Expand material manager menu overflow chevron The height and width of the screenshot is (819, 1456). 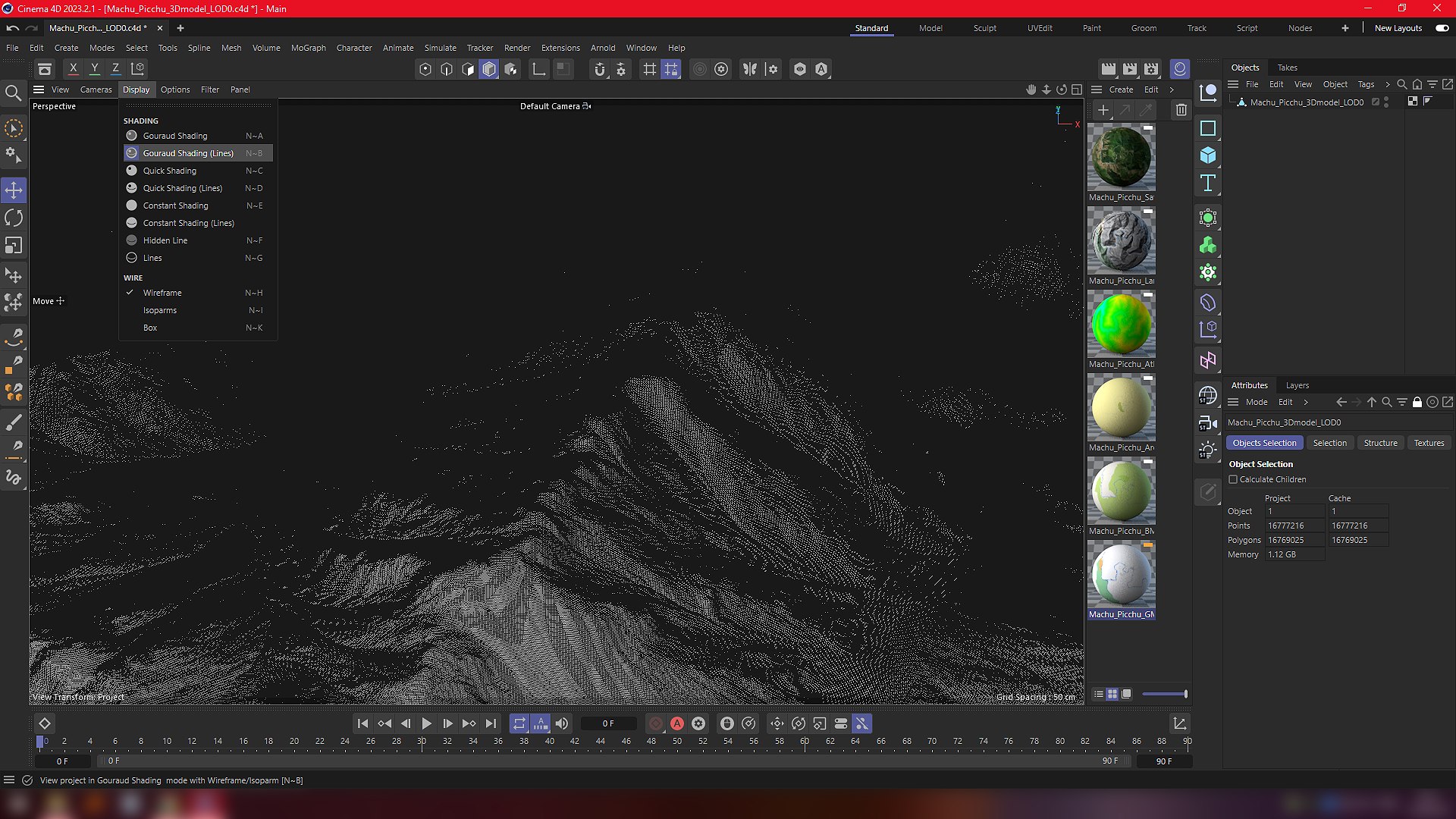(1172, 89)
